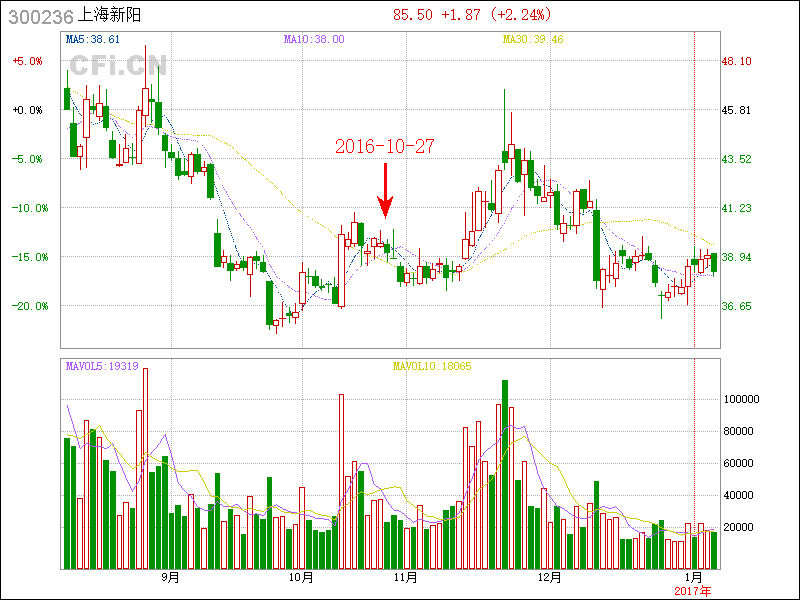The width and height of the screenshot is (800, 600).
Task: Click the tallest green volume bar near December
Action: tap(505, 474)
